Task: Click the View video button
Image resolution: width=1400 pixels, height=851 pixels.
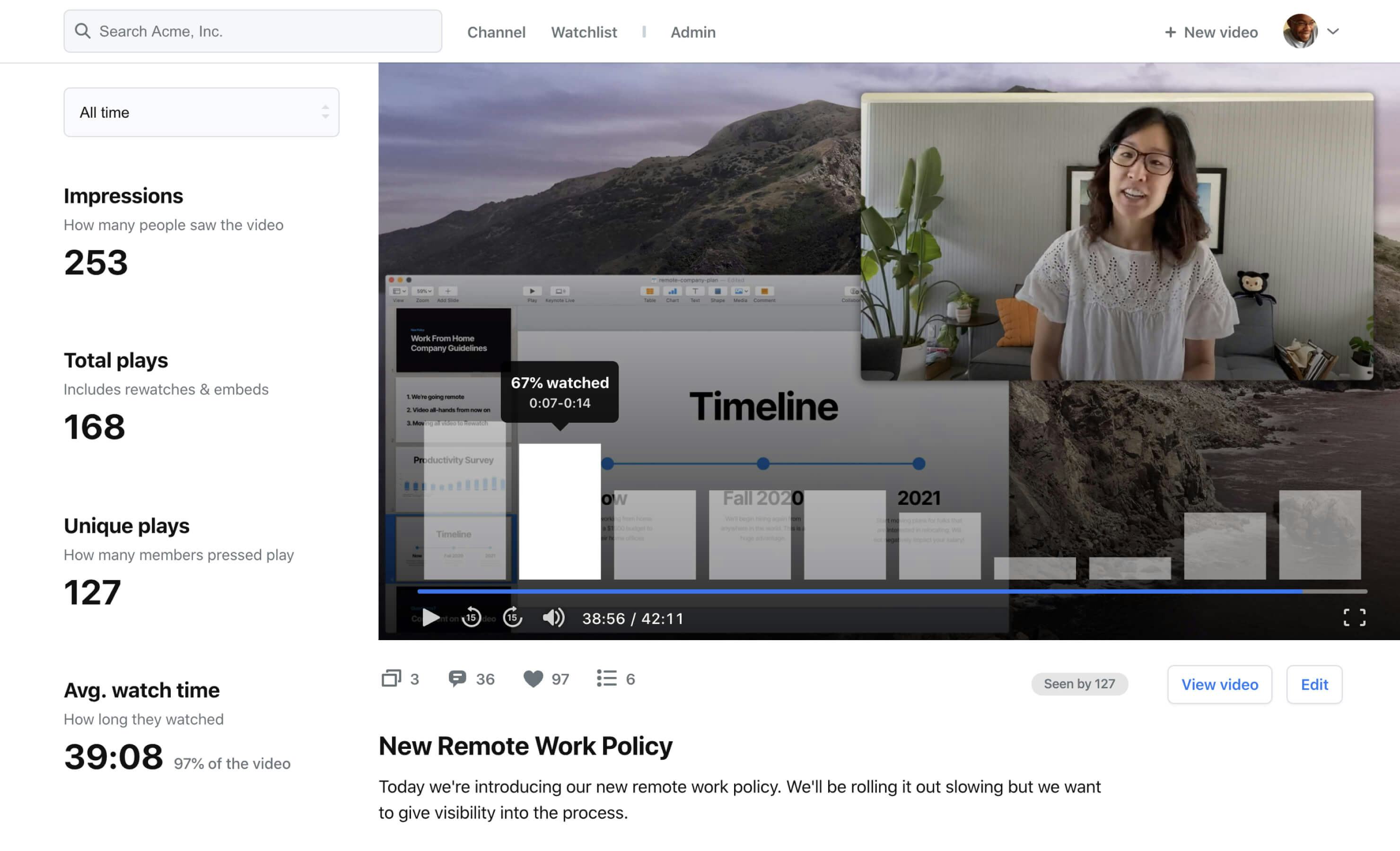Action: coord(1219,685)
